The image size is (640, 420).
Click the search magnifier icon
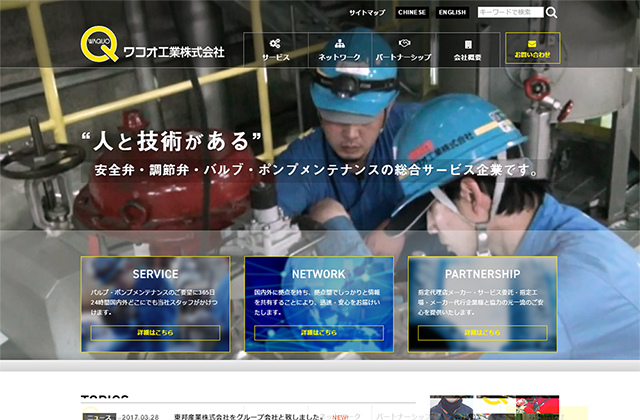point(551,13)
